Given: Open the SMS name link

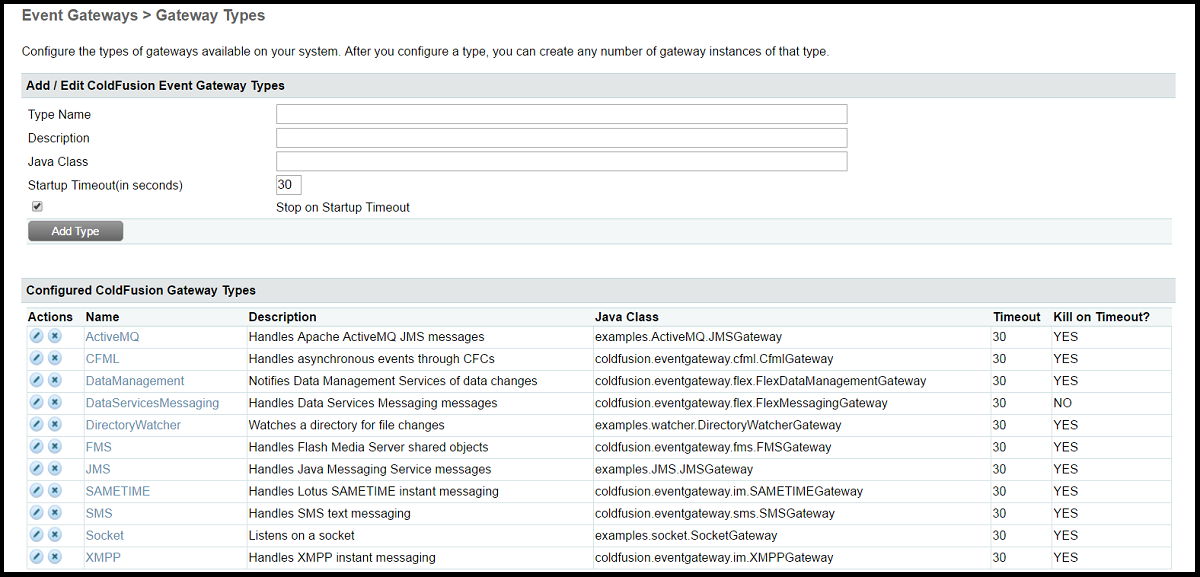Looking at the screenshot, I should tap(99, 513).
